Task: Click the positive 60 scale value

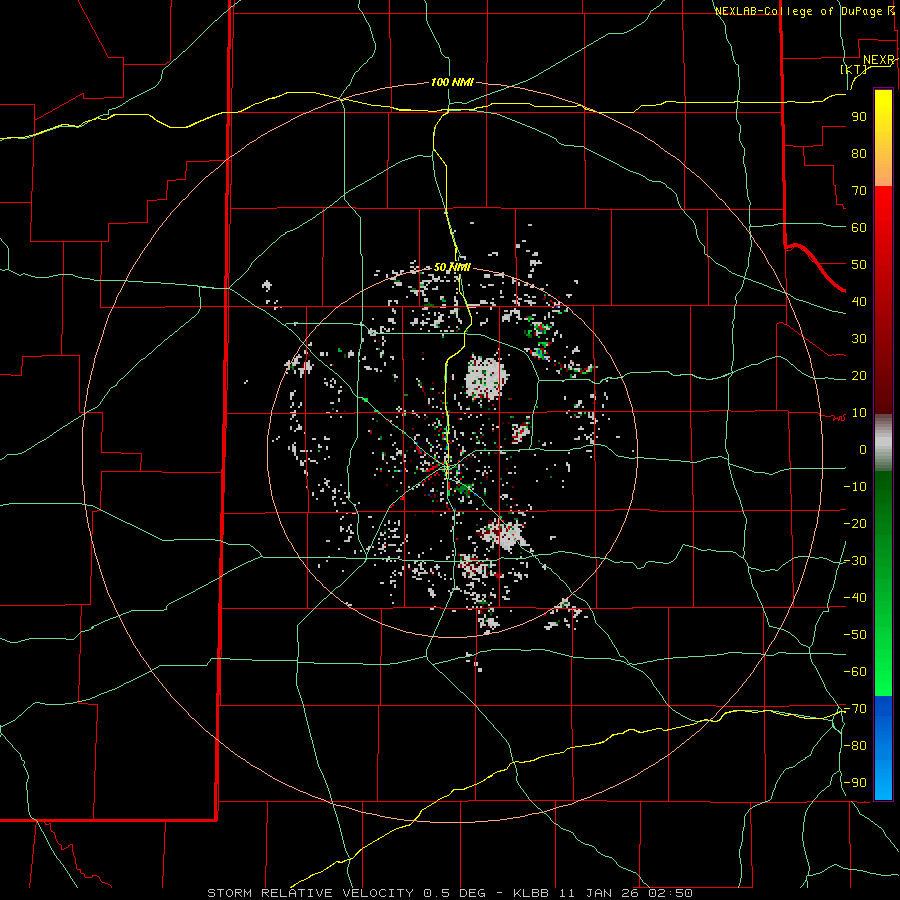Action: click(x=859, y=228)
